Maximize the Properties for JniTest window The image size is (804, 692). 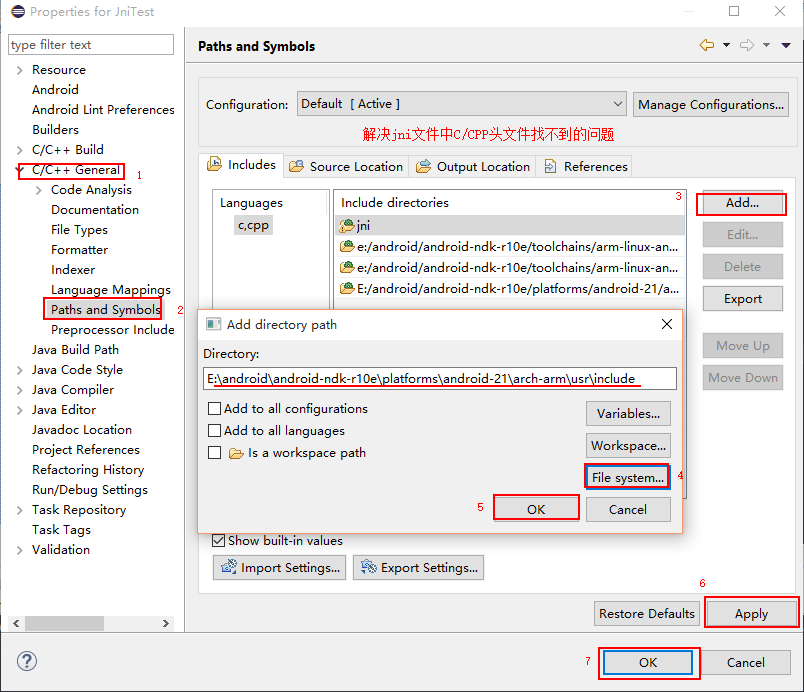click(x=734, y=11)
